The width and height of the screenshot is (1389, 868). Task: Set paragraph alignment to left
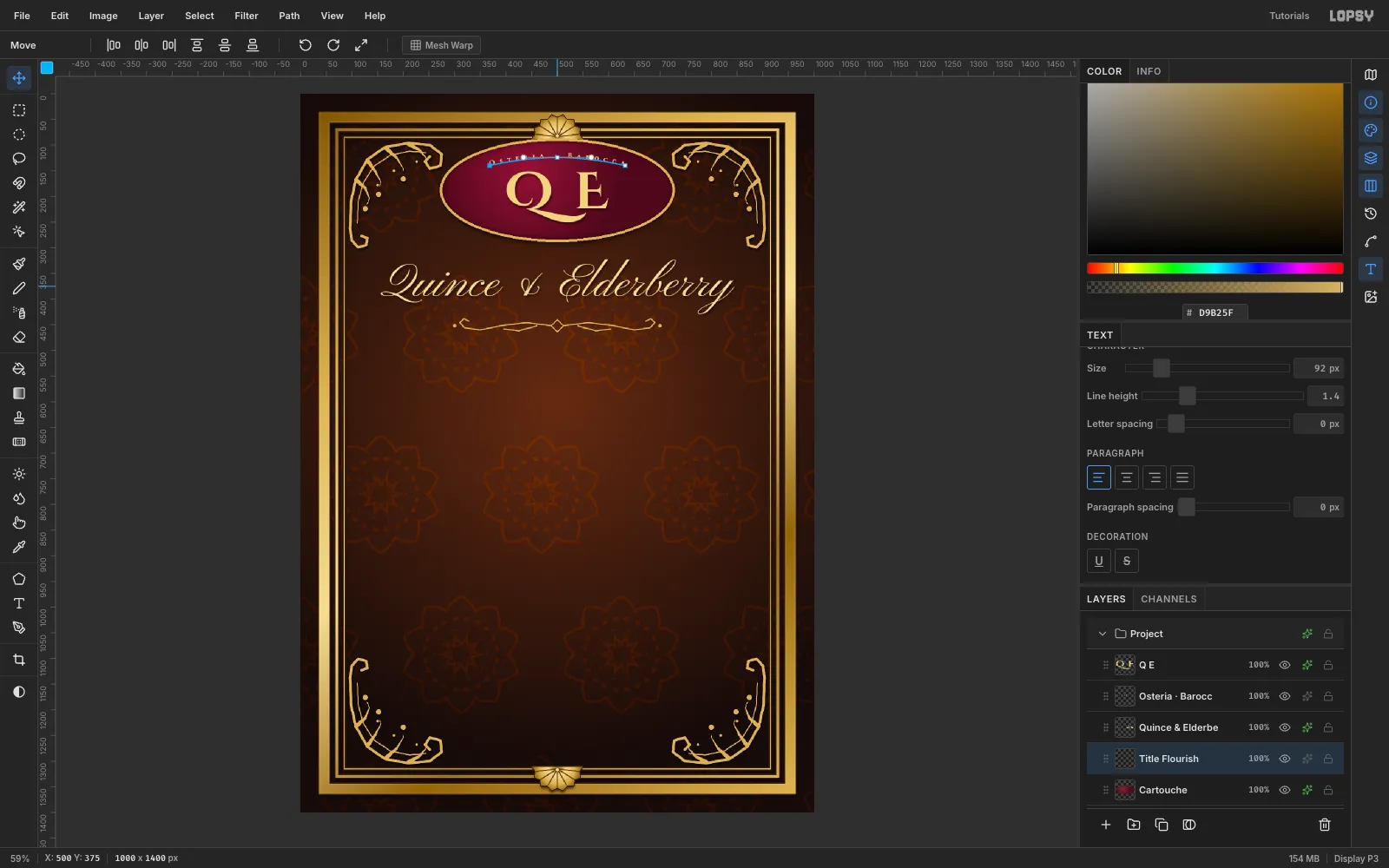[1099, 477]
